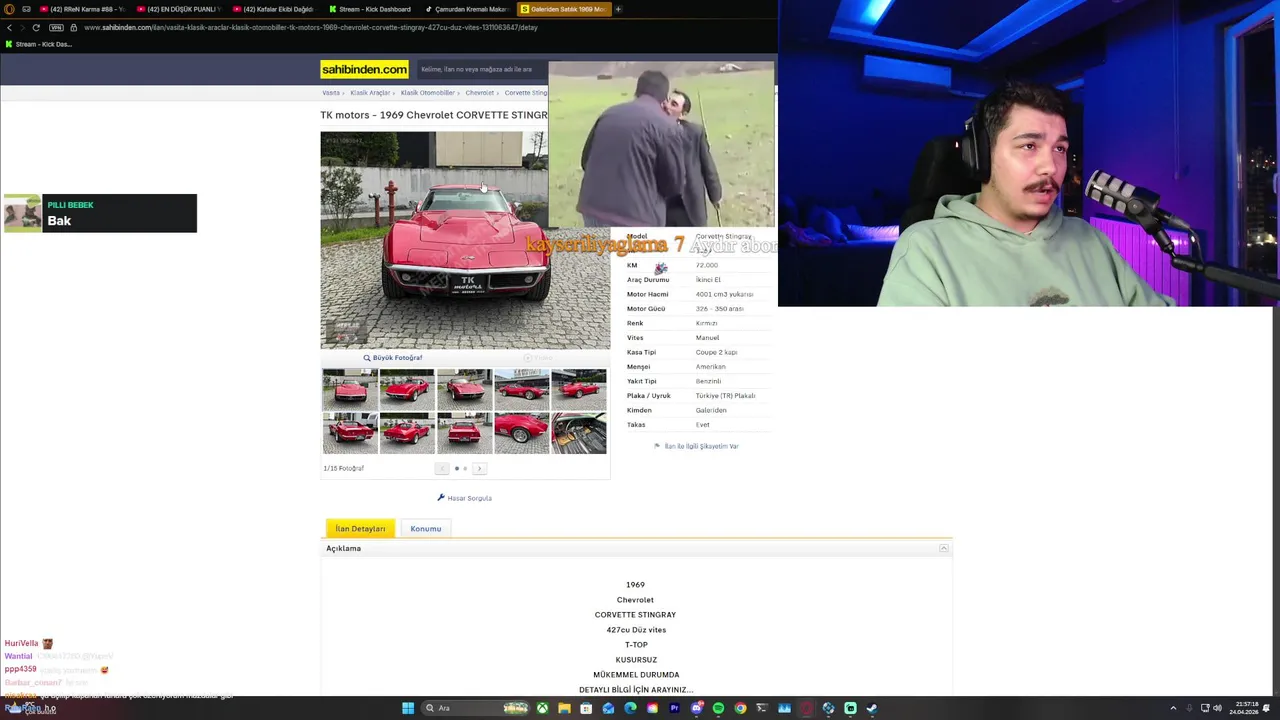
Task: Go back in the browser
Action: (x=9, y=27)
